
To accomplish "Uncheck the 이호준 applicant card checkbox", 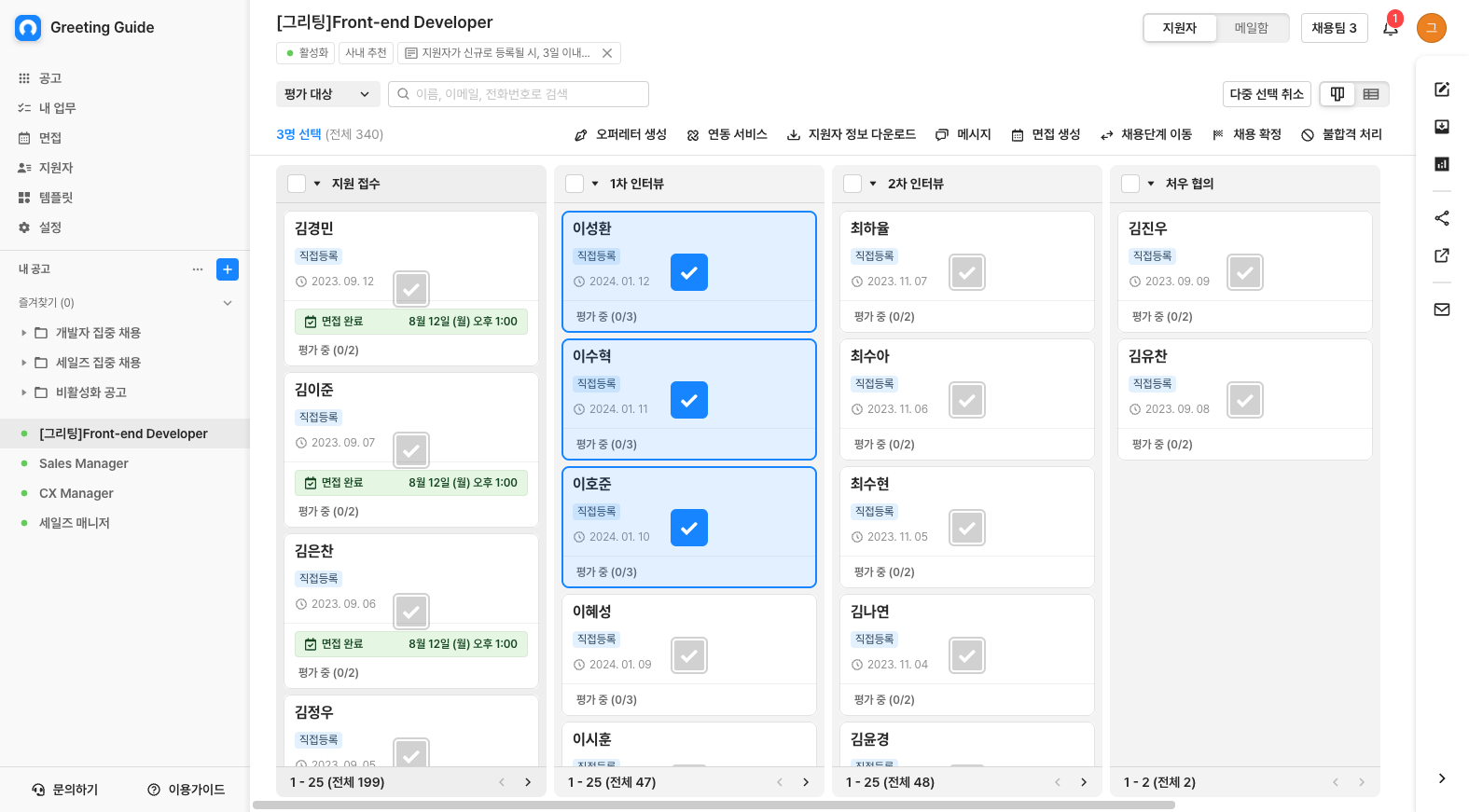I will tap(689, 528).
